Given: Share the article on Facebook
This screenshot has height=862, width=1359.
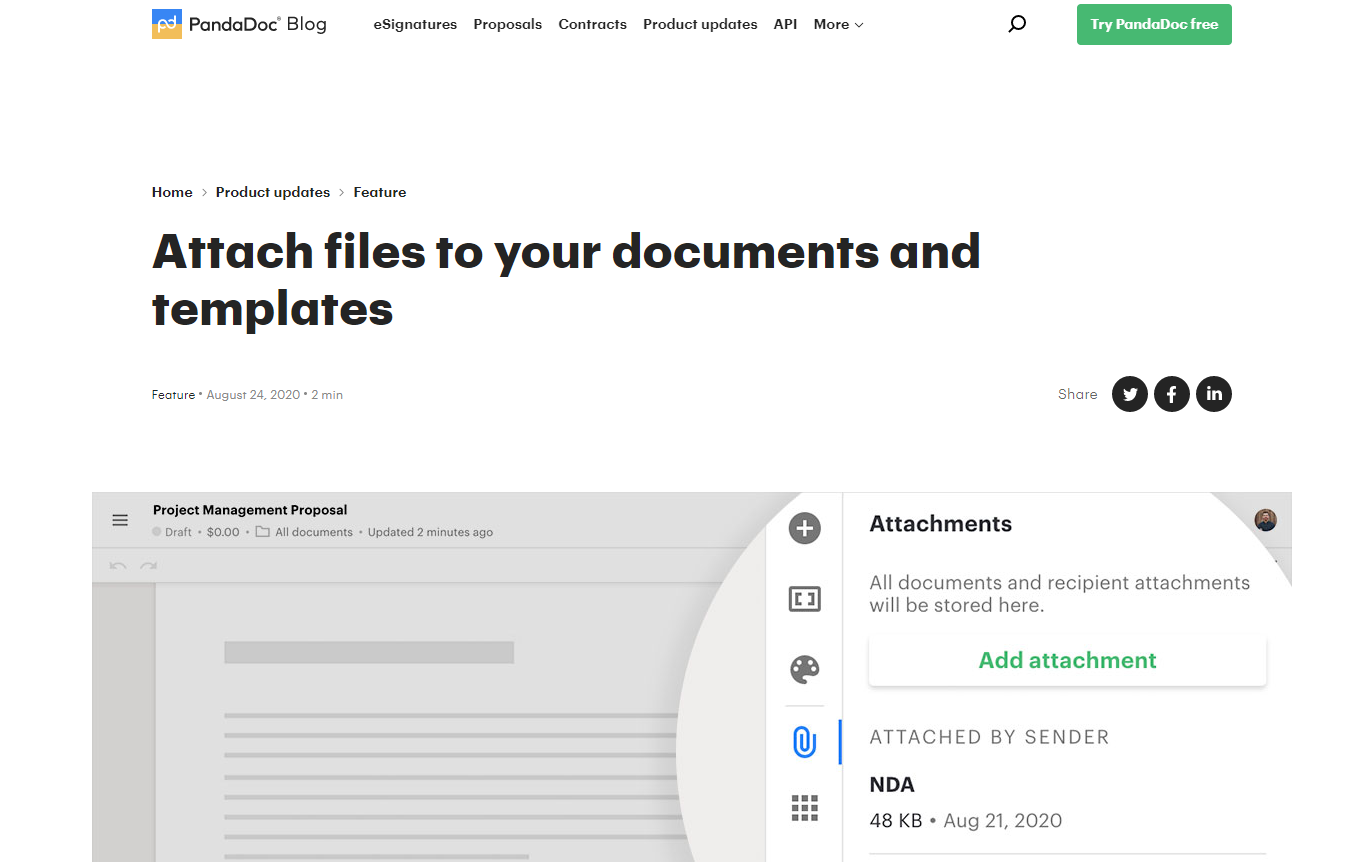Looking at the screenshot, I should tap(1172, 394).
